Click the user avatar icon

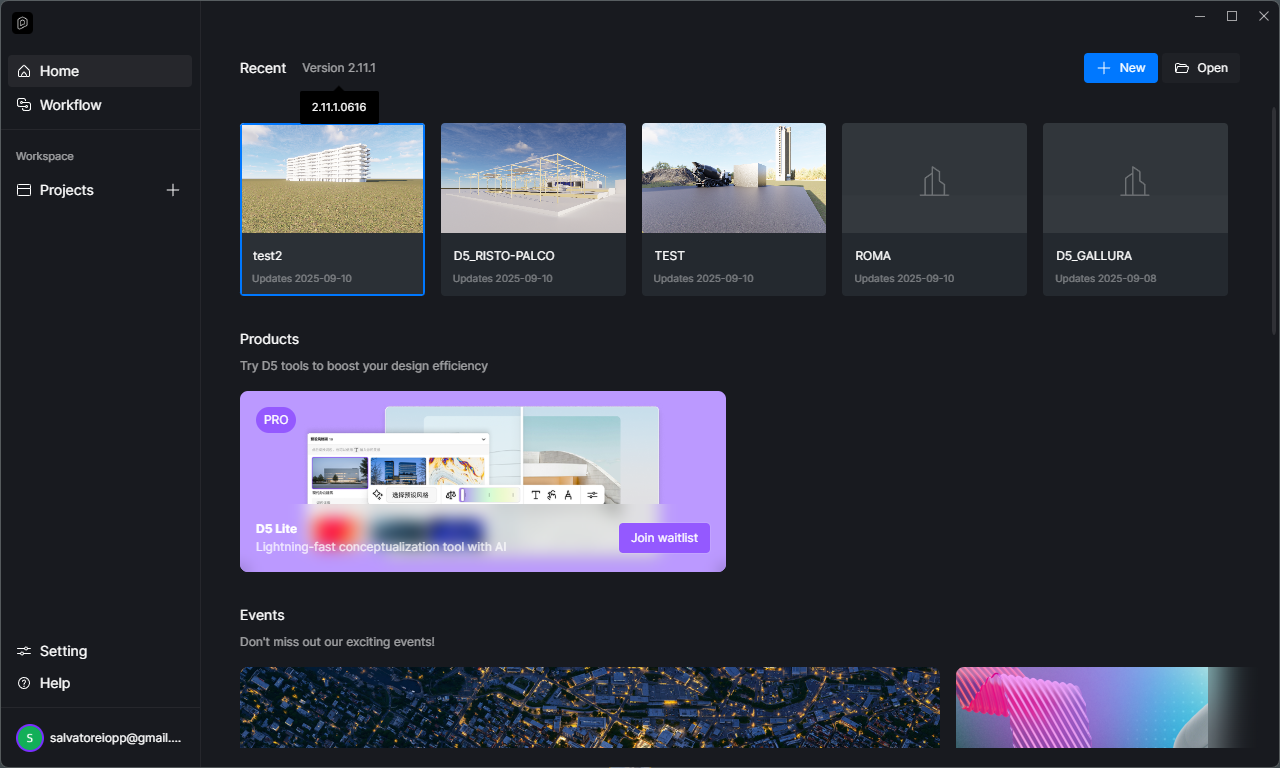pos(30,738)
